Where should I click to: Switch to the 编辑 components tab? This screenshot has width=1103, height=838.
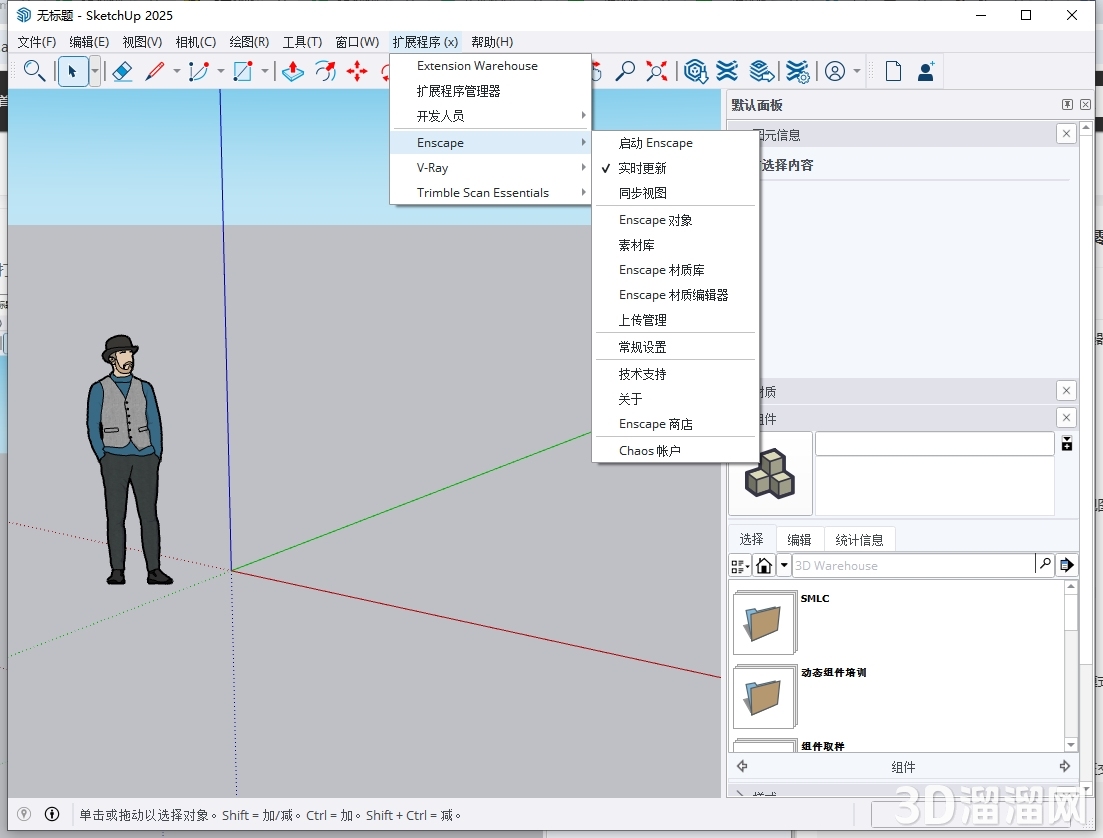799,540
